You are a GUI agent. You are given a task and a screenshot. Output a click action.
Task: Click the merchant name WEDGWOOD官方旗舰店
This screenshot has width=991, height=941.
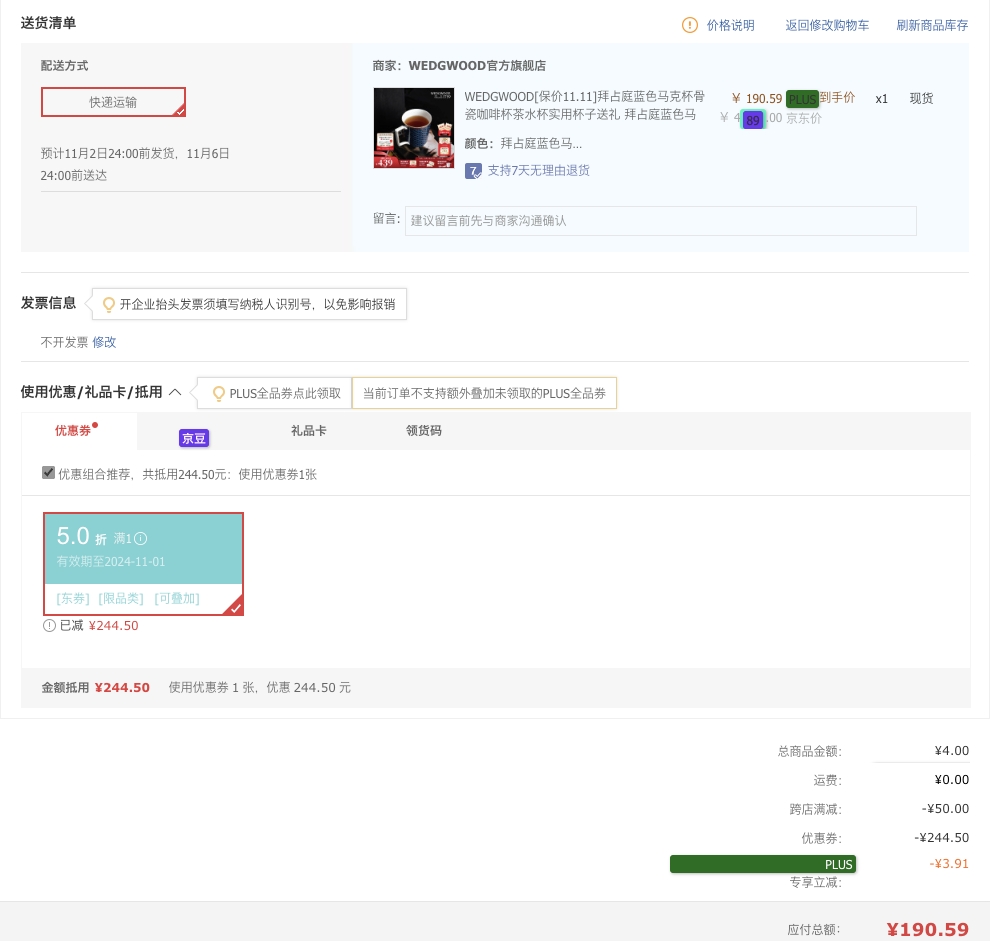coord(477,66)
